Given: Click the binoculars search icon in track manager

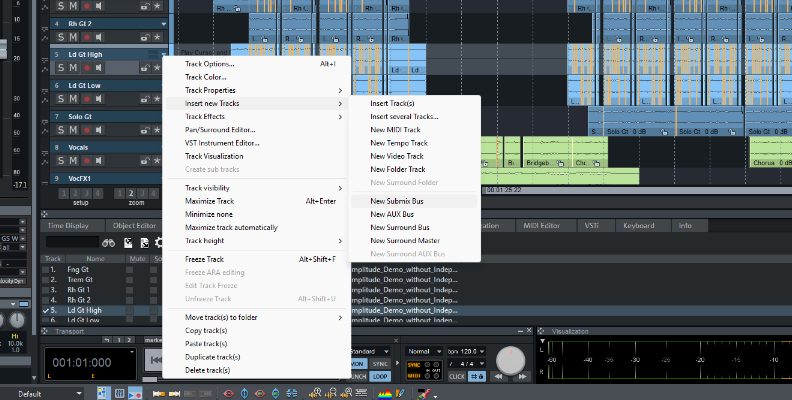Looking at the screenshot, I should (x=109, y=242).
